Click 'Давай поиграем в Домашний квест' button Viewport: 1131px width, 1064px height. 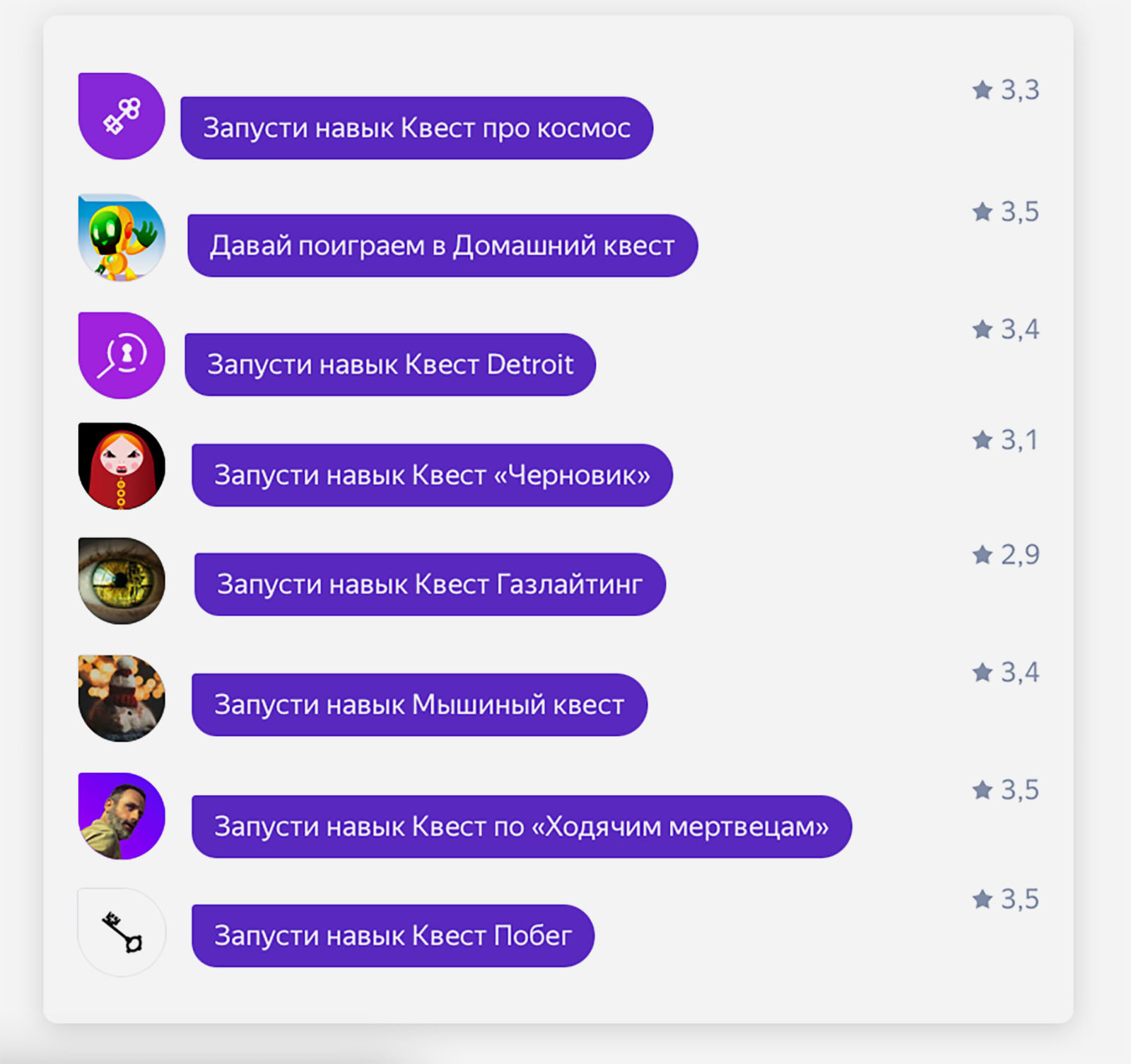tap(443, 245)
